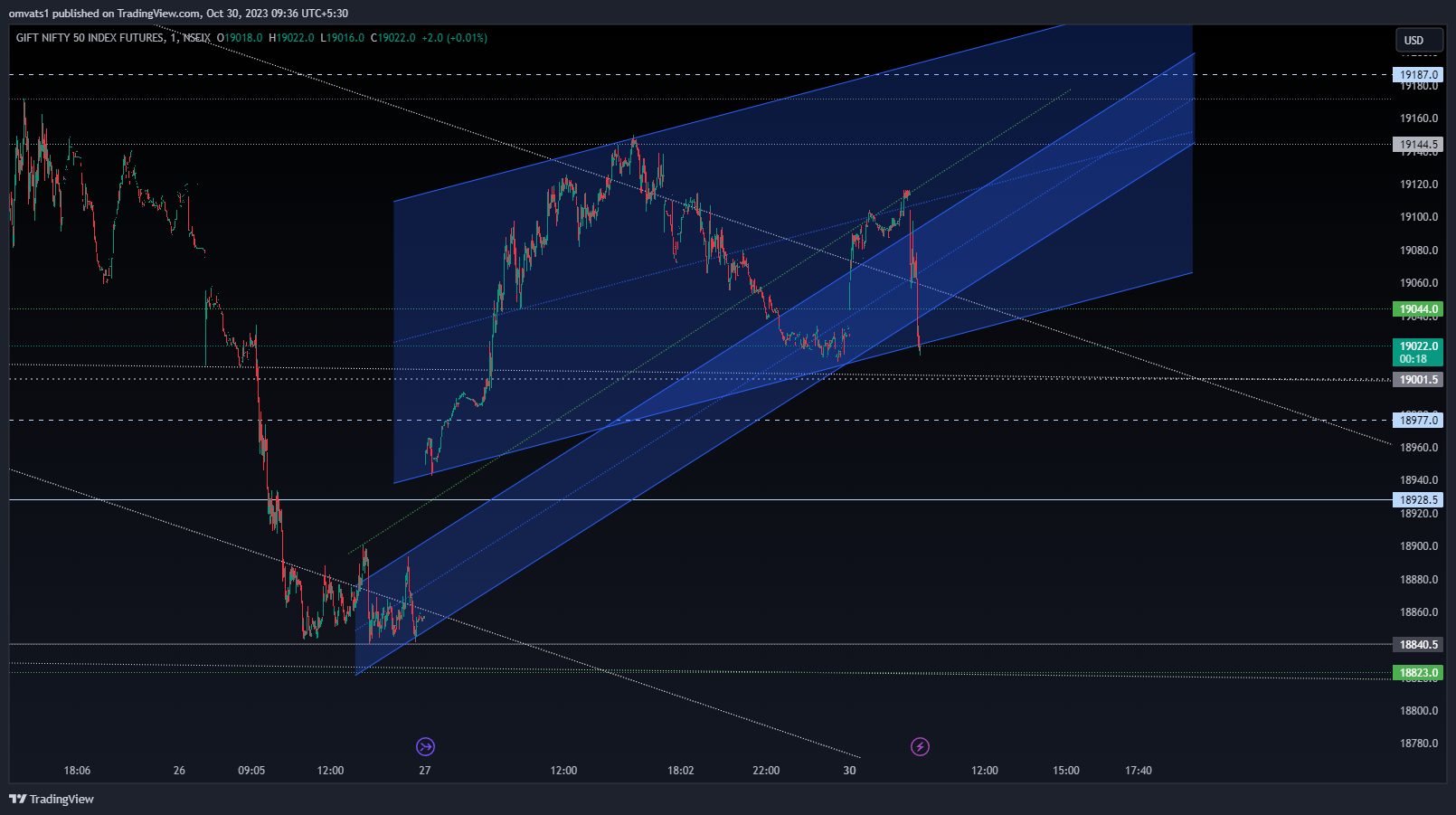Click the 18928.5 horizontal line label

[x=1418, y=500]
